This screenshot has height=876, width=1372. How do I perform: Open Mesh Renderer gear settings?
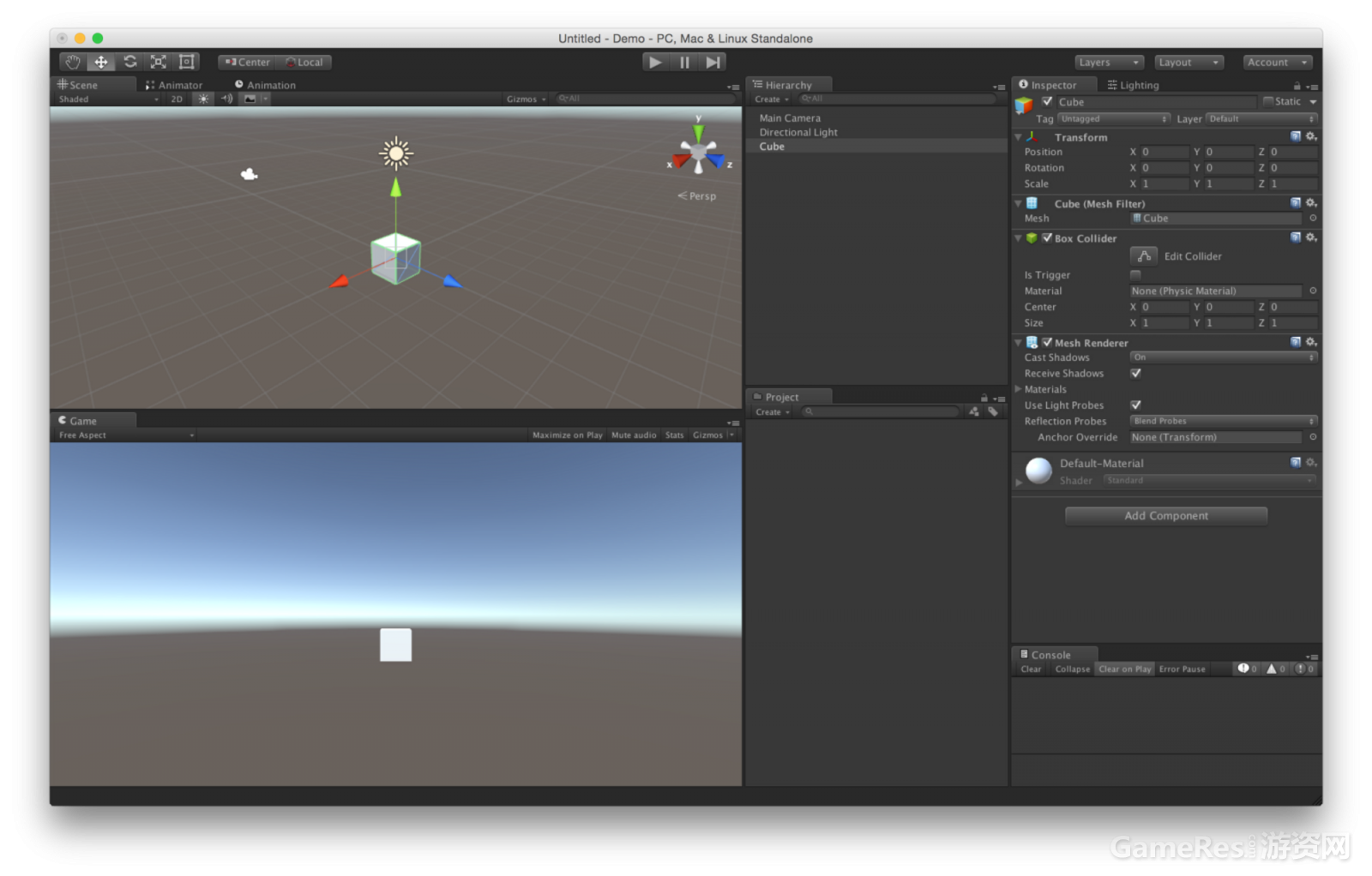(x=1311, y=342)
